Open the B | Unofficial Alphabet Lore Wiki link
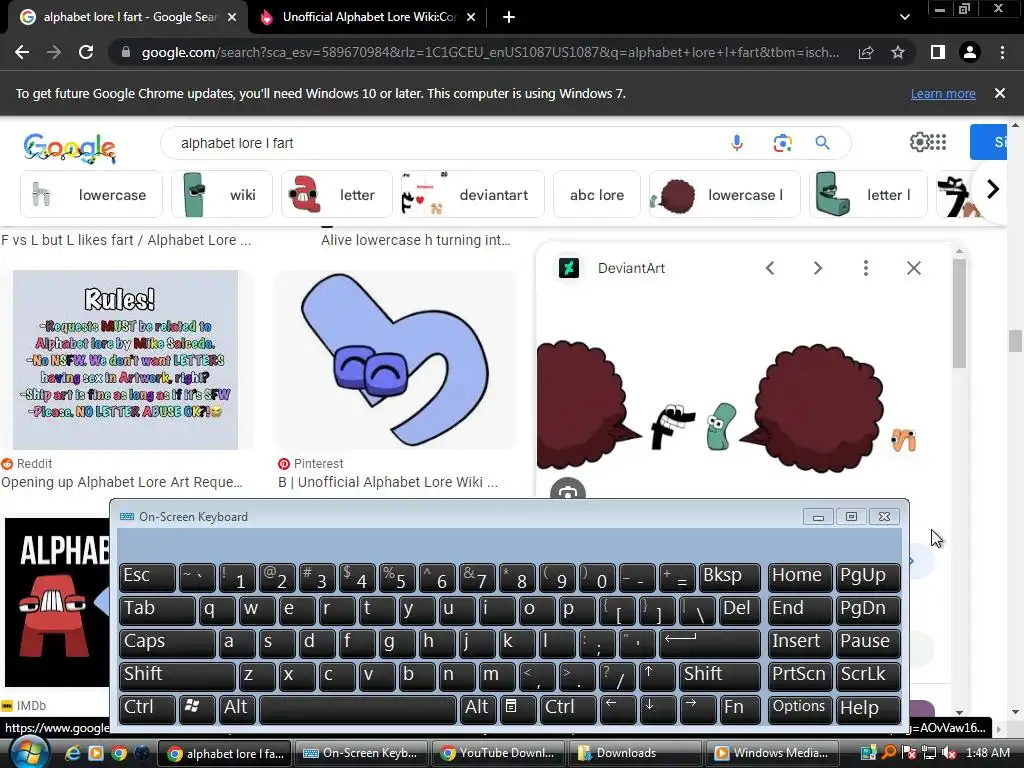The image size is (1024, 768). (x=388, y=482)
